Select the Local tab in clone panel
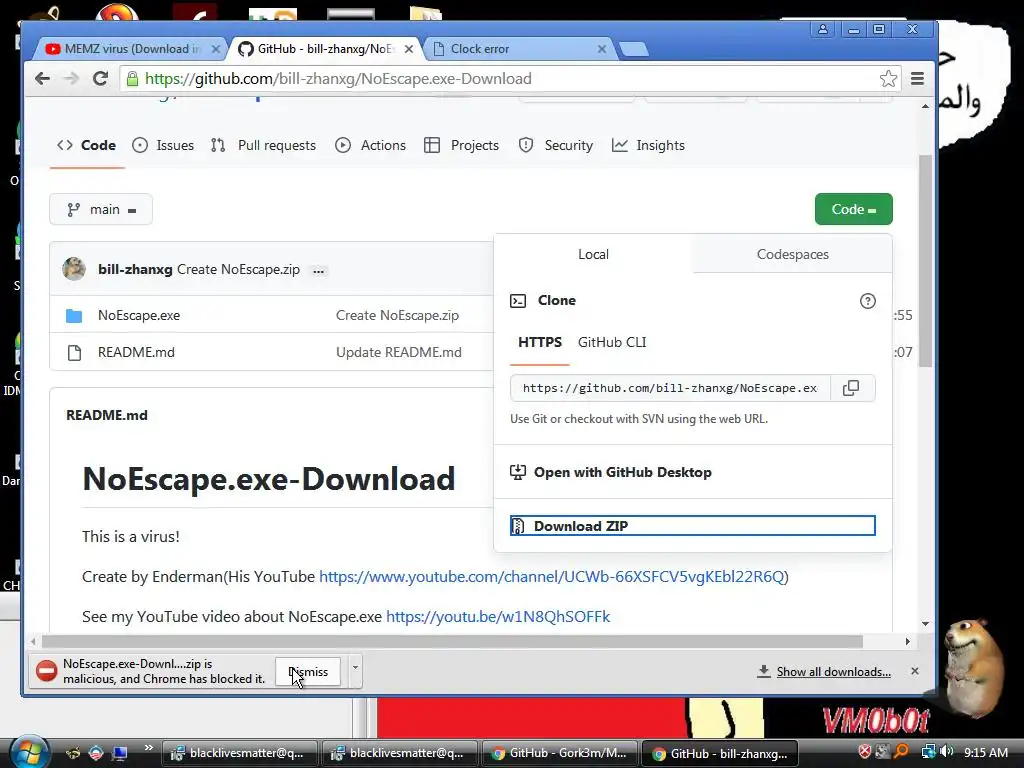This screenshot has width=1024, height=768. point(593,255)
